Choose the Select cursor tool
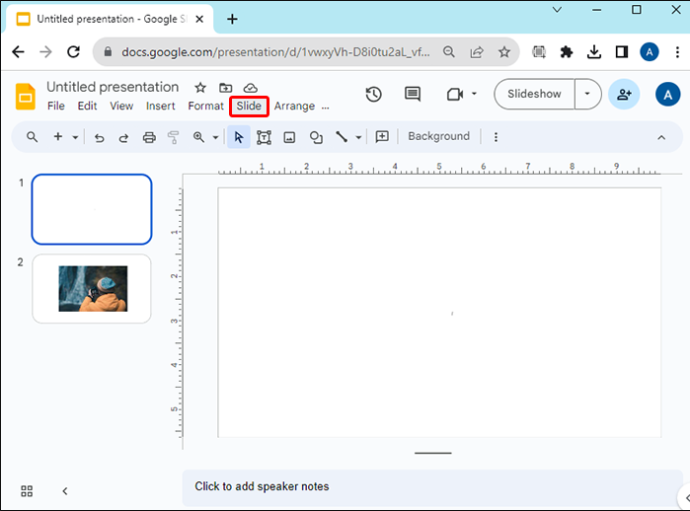690x511 pixels. tap(239, 137)
